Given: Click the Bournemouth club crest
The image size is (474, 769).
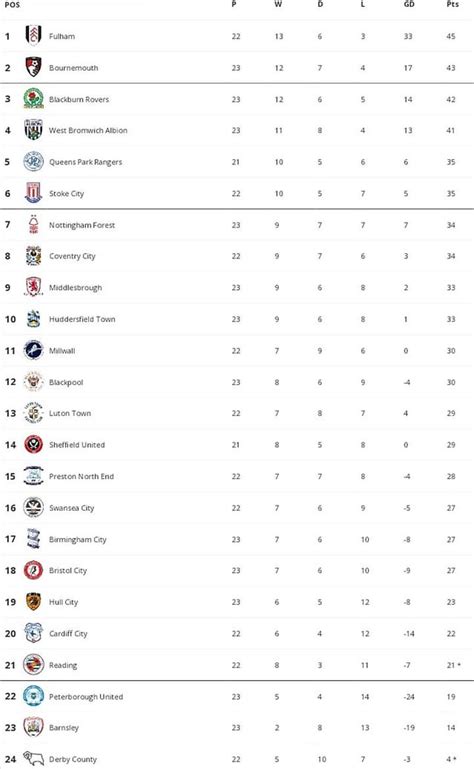Looking at the screenshot, I should [x=33, y=67].
